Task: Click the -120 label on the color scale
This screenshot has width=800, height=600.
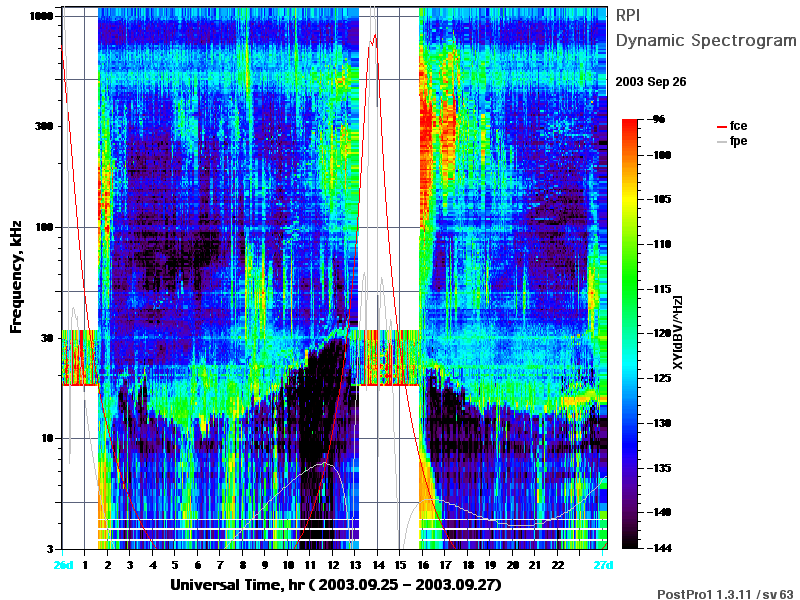Action: pos(660,333)
